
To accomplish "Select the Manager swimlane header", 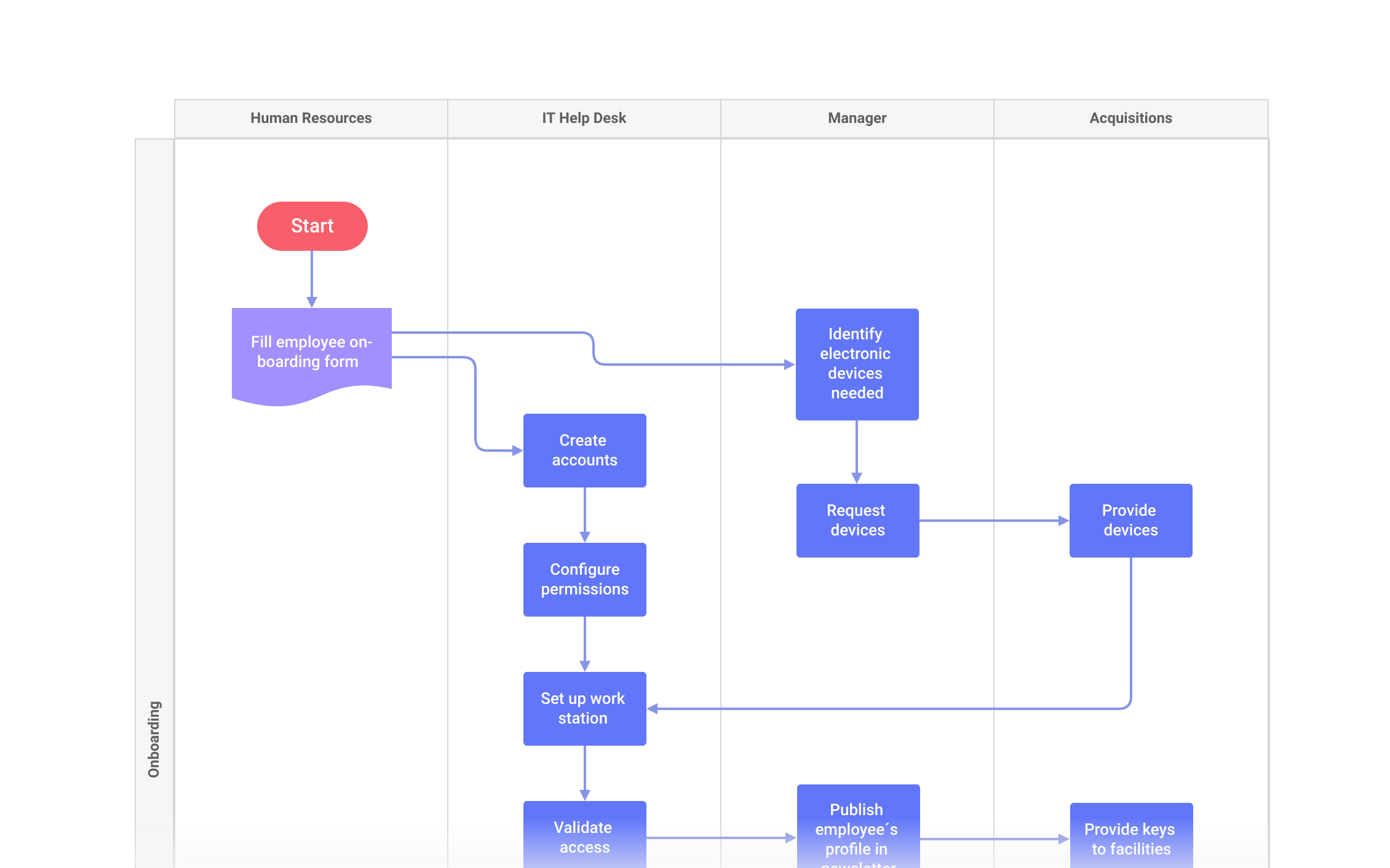I will point(857,117).
